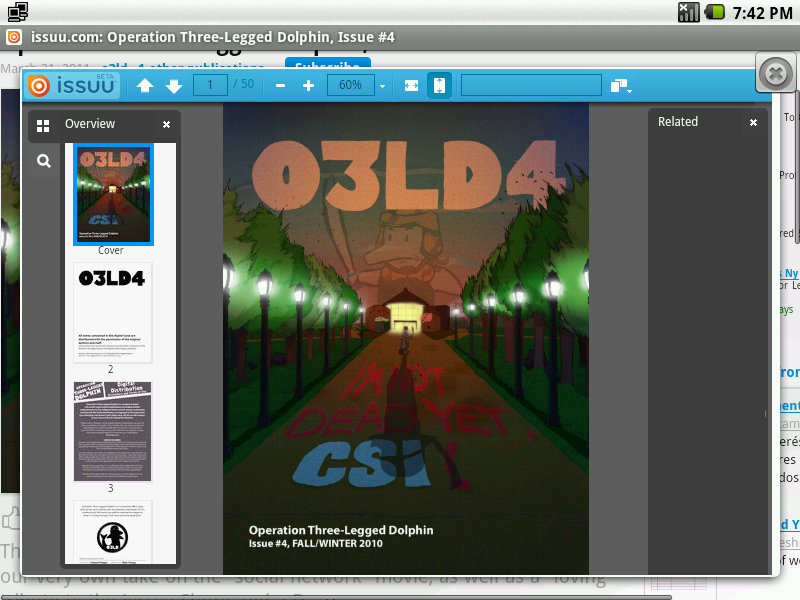Click the Overview grid icon
800x600 pixels.
(43, 126)
